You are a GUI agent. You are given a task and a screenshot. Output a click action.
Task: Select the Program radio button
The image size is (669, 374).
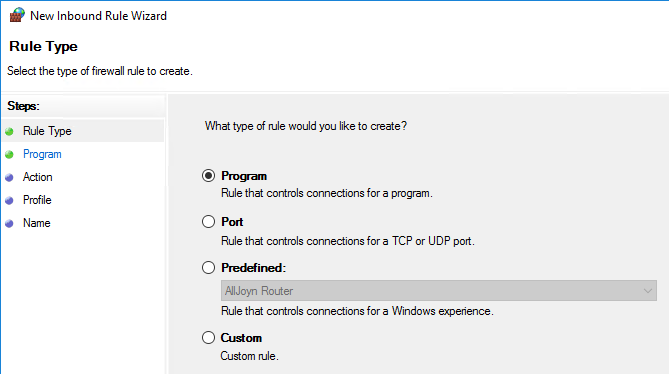click(x=208, y=176)
